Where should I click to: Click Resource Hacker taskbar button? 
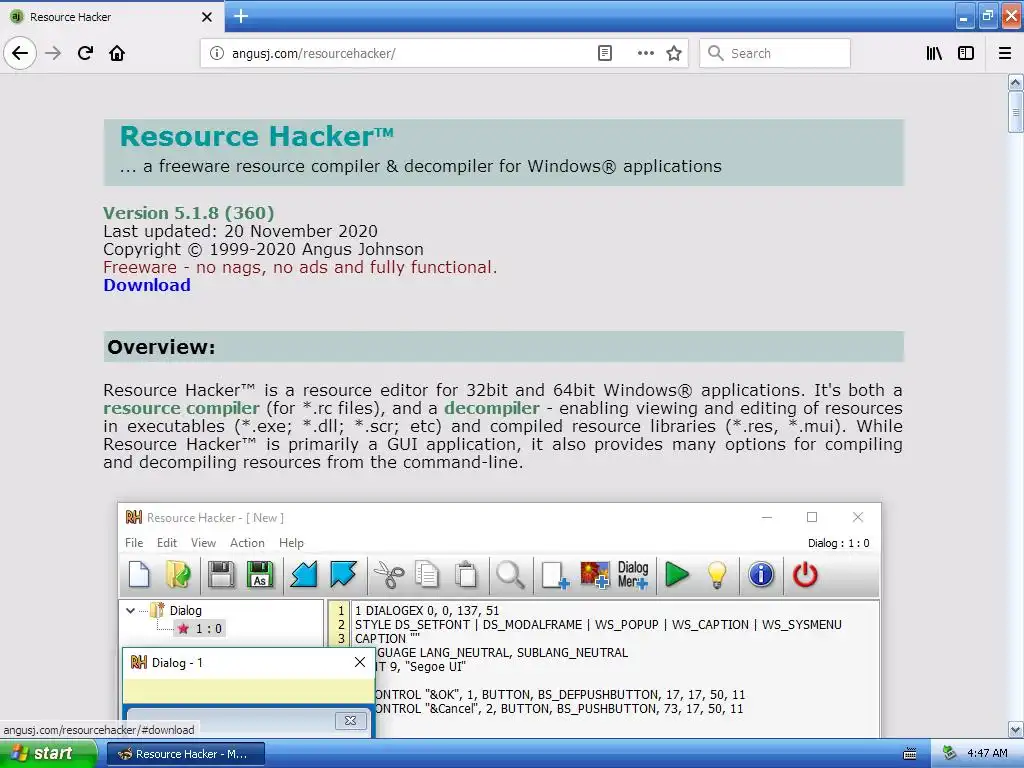click(x=185, y=754)
